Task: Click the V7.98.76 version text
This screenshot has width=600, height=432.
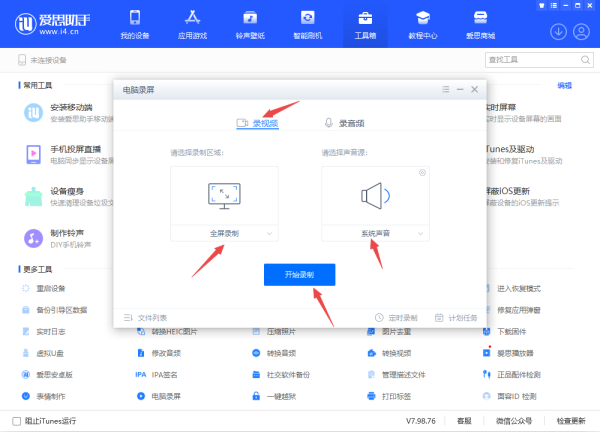Action: [x=421, y=421]
